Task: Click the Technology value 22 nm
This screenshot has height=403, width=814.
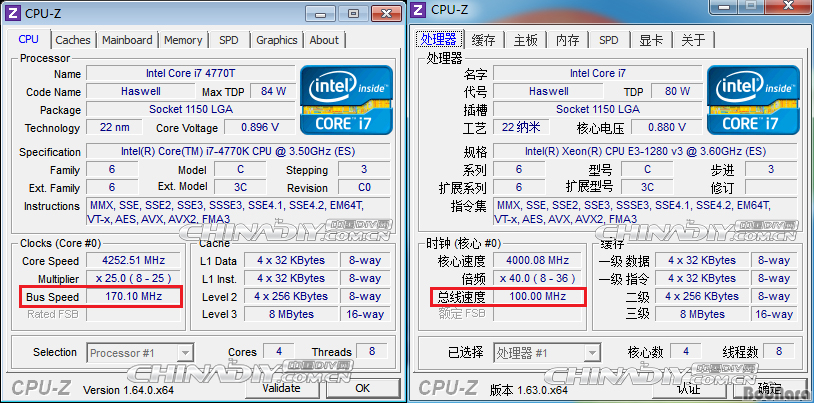Action: click(114, 127)
